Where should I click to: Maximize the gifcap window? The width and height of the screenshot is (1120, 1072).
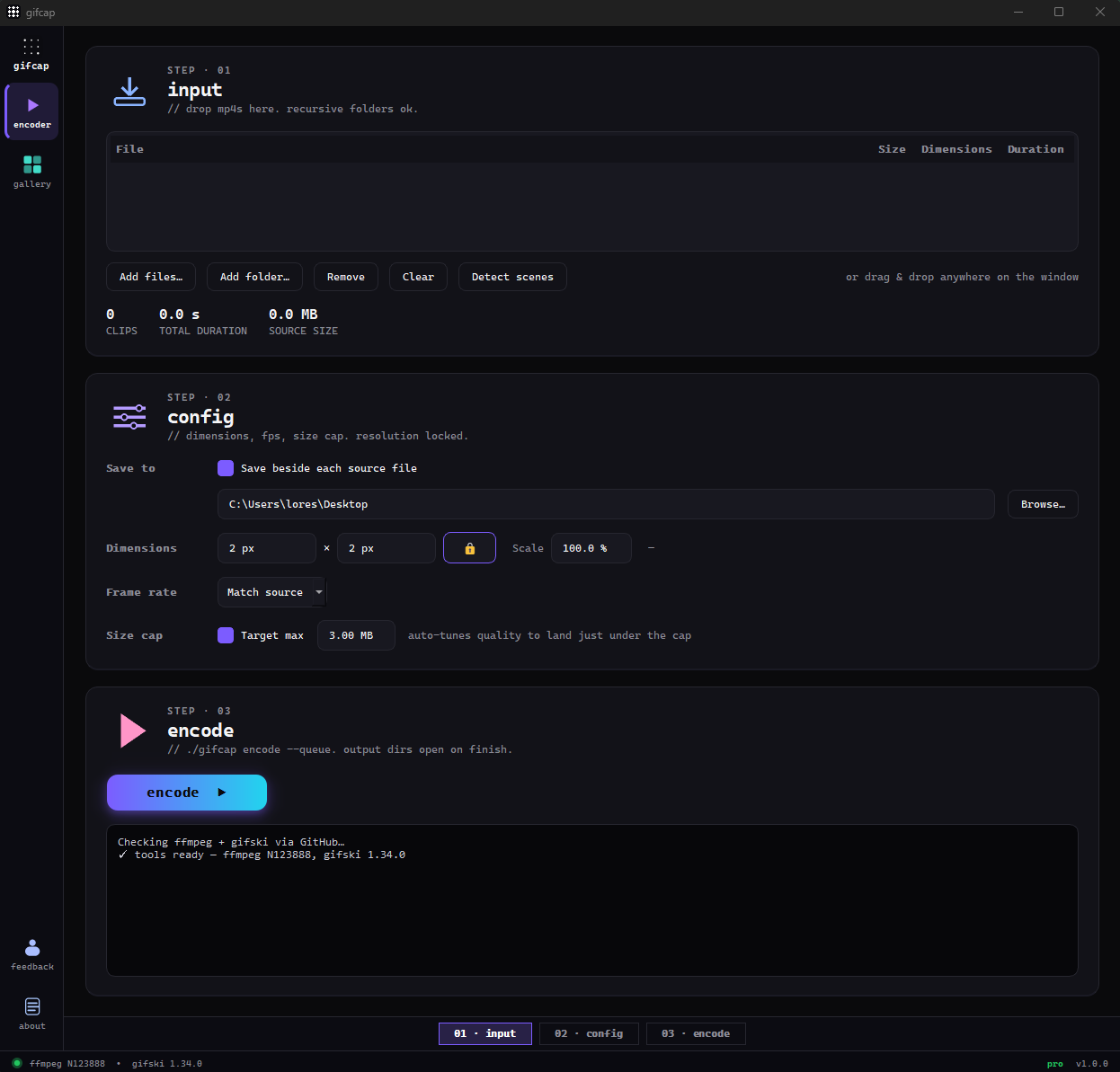click(1059, 12)
